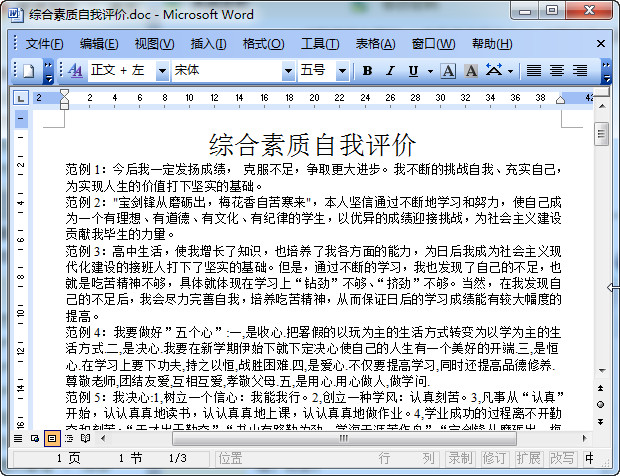Click the document title 综合素质自我评价

click(x=312, y=145)
